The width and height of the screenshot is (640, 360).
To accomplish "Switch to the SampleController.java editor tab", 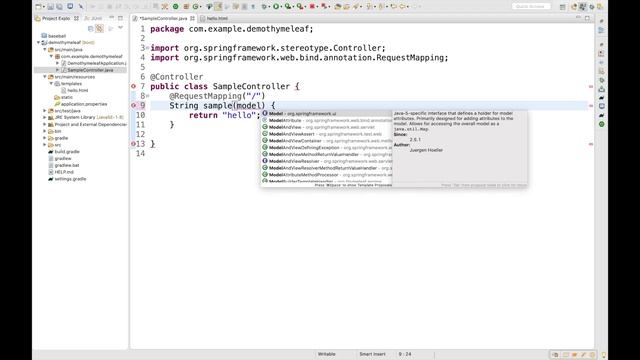I will [164, 18].
